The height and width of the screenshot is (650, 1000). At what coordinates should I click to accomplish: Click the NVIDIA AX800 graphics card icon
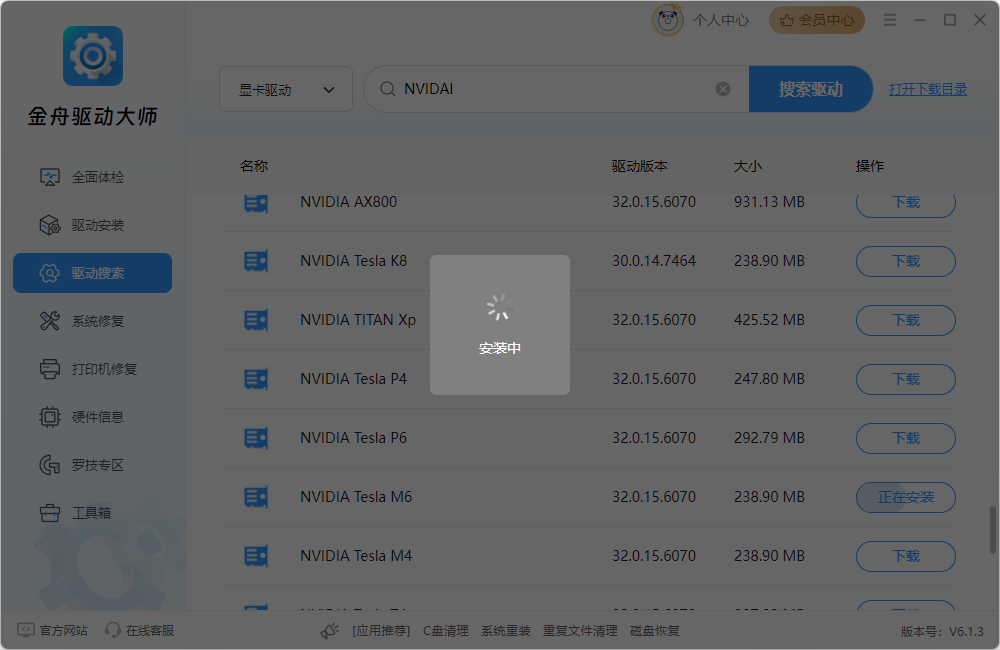coord(256,203)
